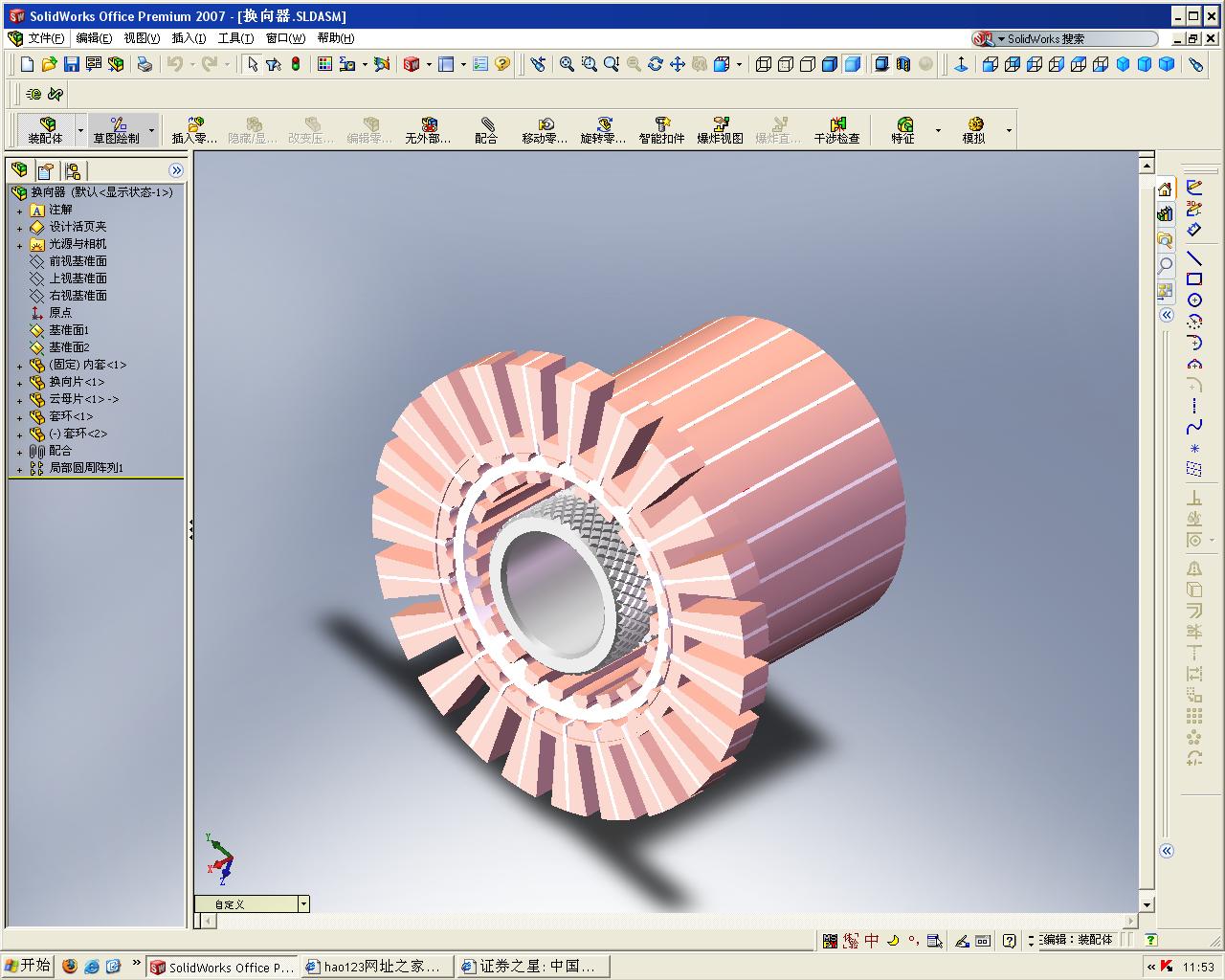1225x980 pixels.
Task: Toggle the Sketch (草图绘制) command tab
Action: coord(117,130)
